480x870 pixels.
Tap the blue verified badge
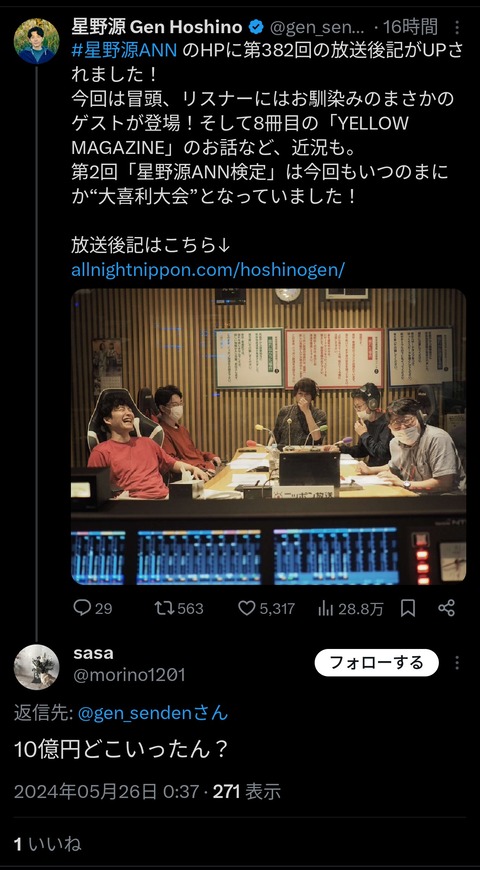pos(256,27)
